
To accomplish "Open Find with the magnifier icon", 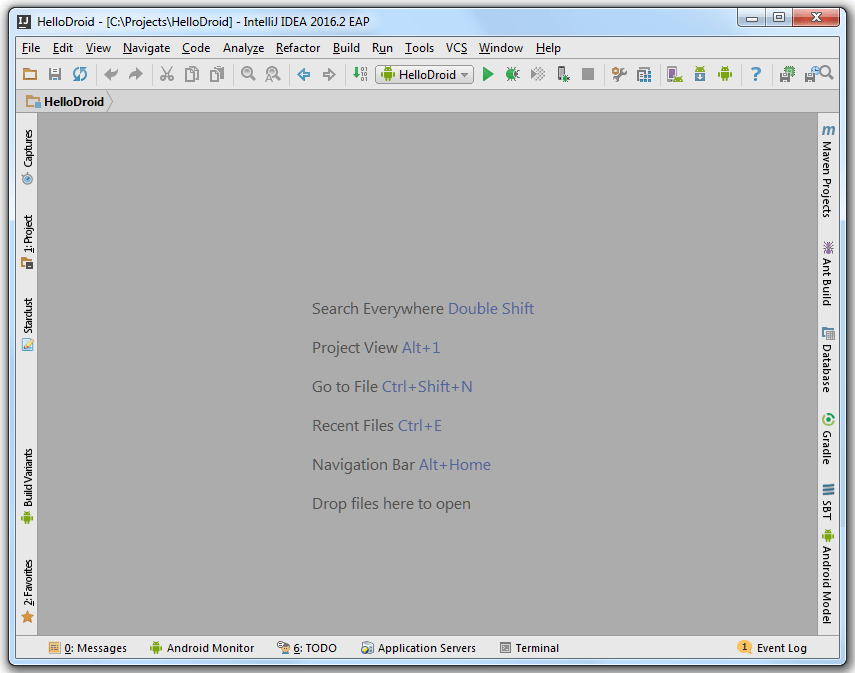I will (x=248, y=74).
